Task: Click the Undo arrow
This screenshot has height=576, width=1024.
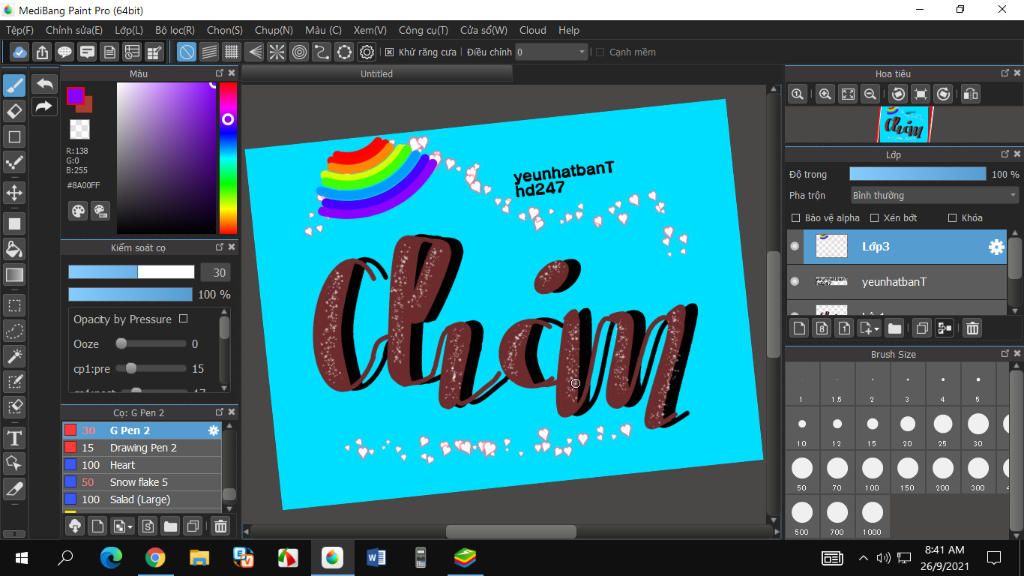Action: click(44, 84)
